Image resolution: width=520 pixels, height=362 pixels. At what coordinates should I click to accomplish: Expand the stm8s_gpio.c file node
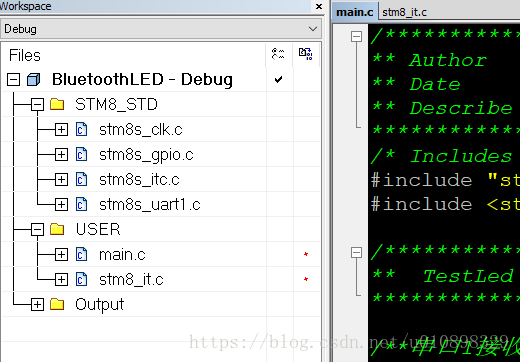61,155
